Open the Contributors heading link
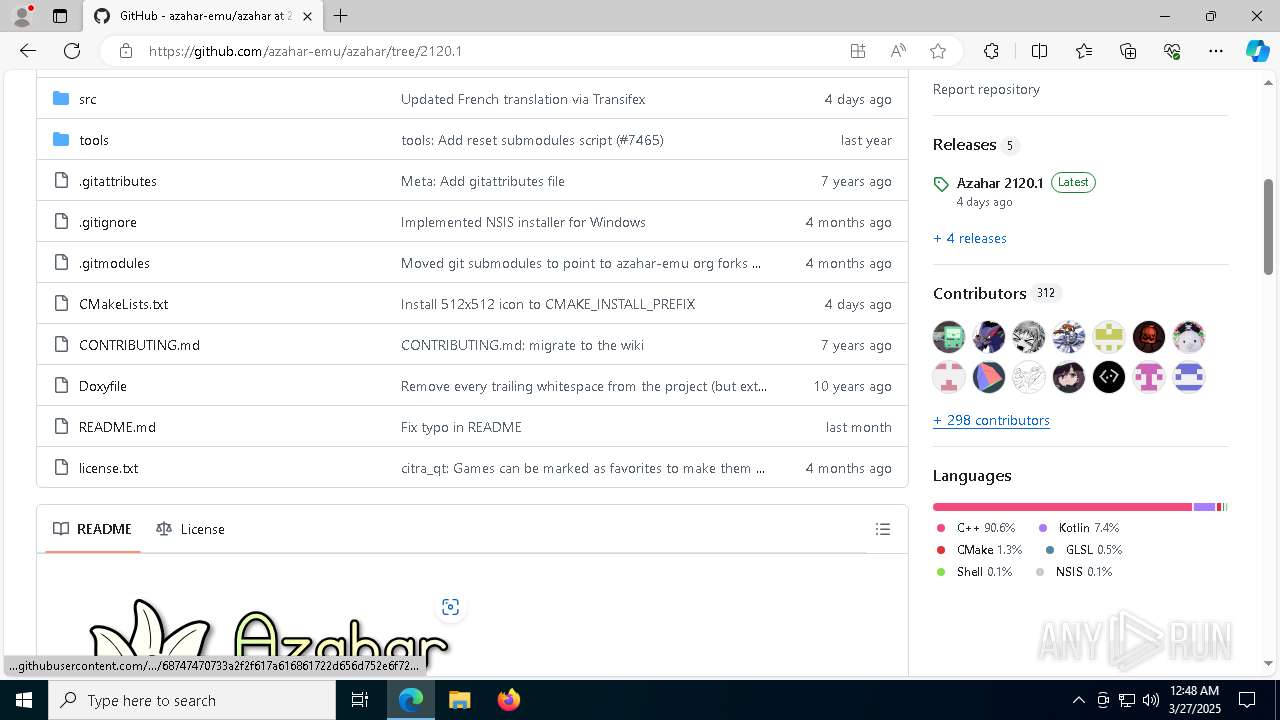The image size is (1280, 720). pos(980,293)
